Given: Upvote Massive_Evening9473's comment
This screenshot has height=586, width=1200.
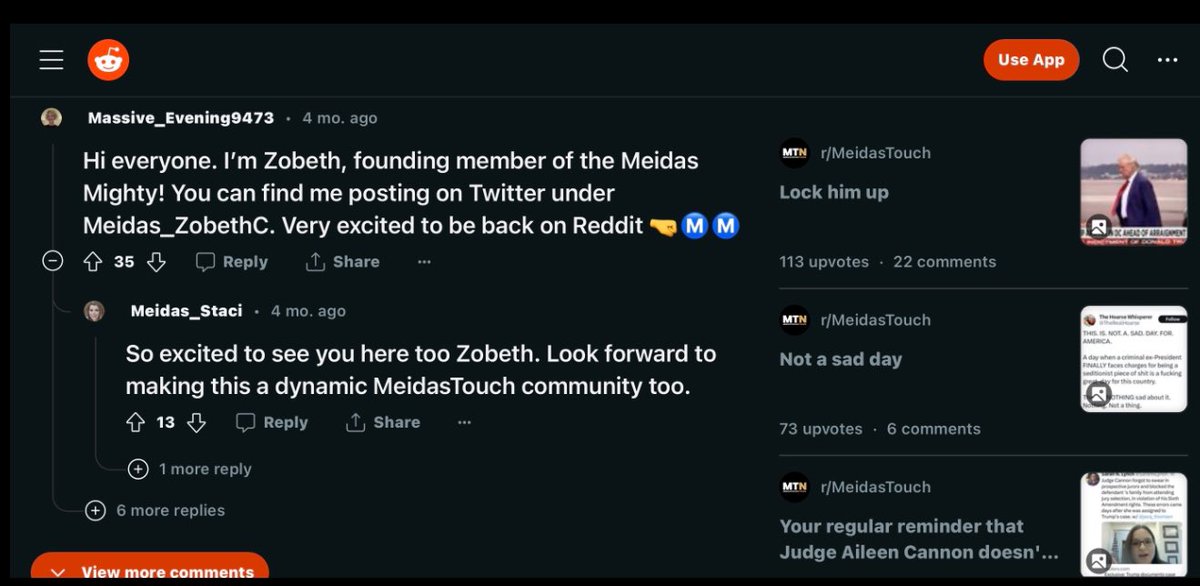Looking at the screenshot, I should (x=93, y=262).
